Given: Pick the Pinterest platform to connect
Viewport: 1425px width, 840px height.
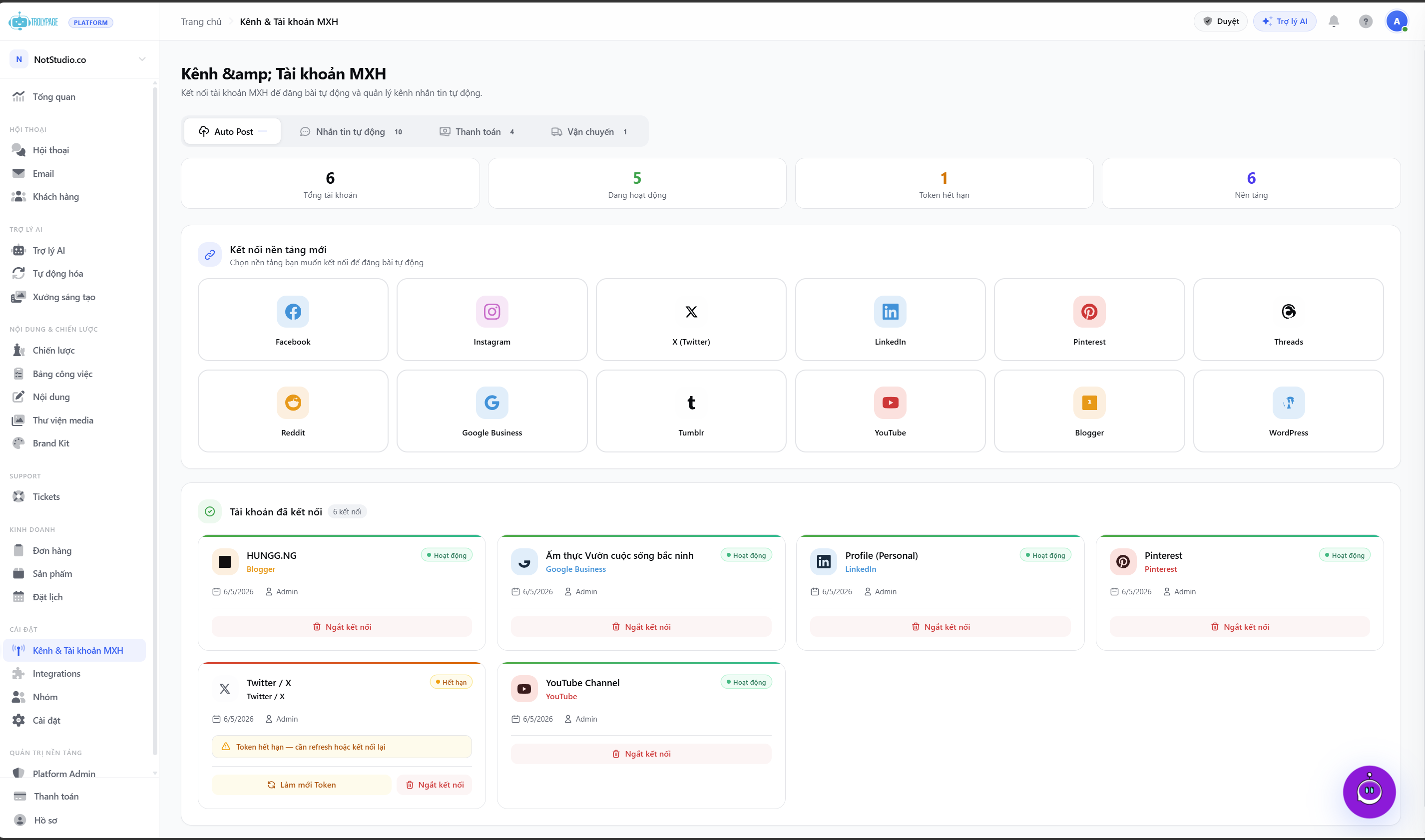Looking at the screenshot, I should click(1089, 319).
